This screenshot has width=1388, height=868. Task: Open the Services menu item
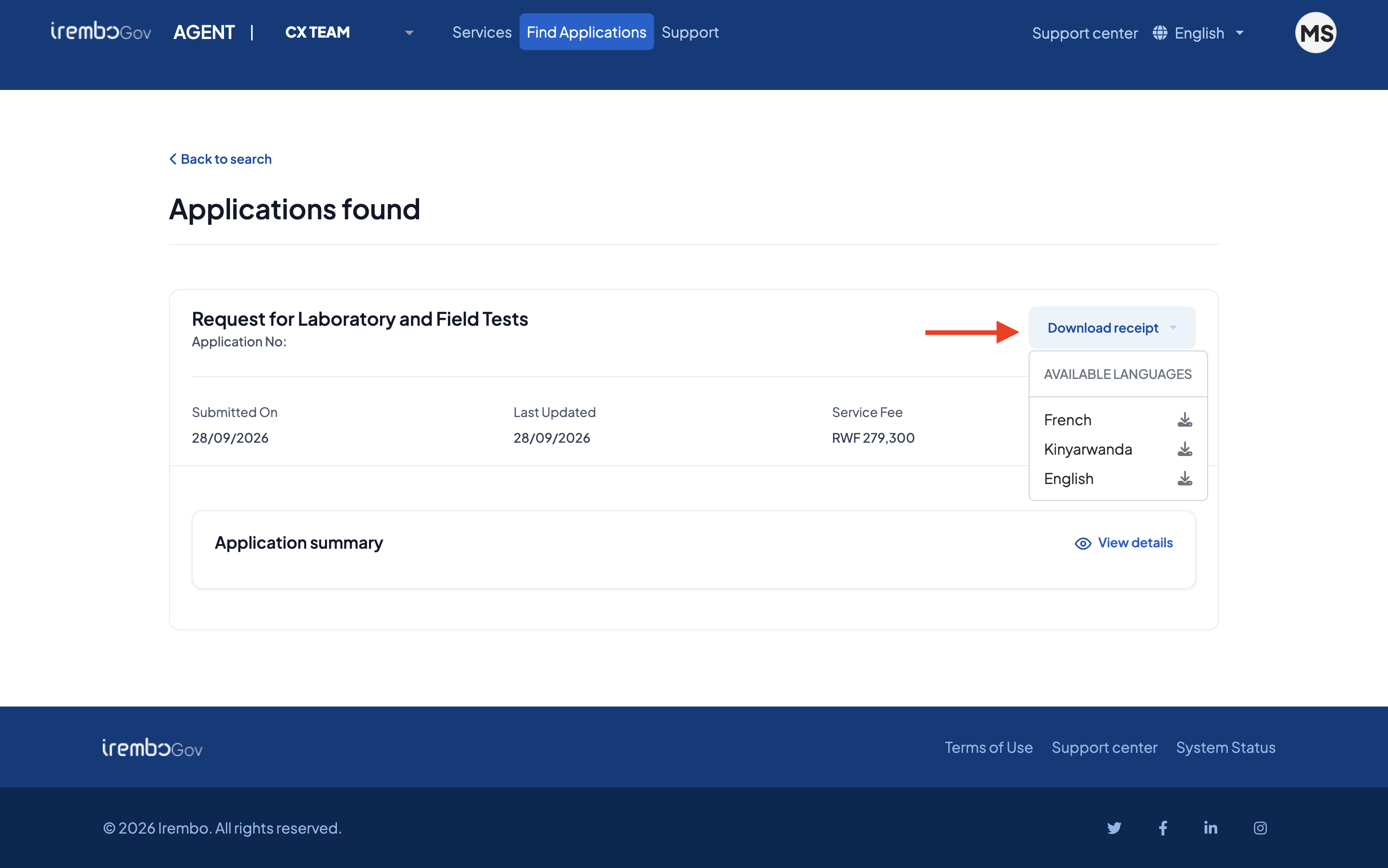coord(482,32)
